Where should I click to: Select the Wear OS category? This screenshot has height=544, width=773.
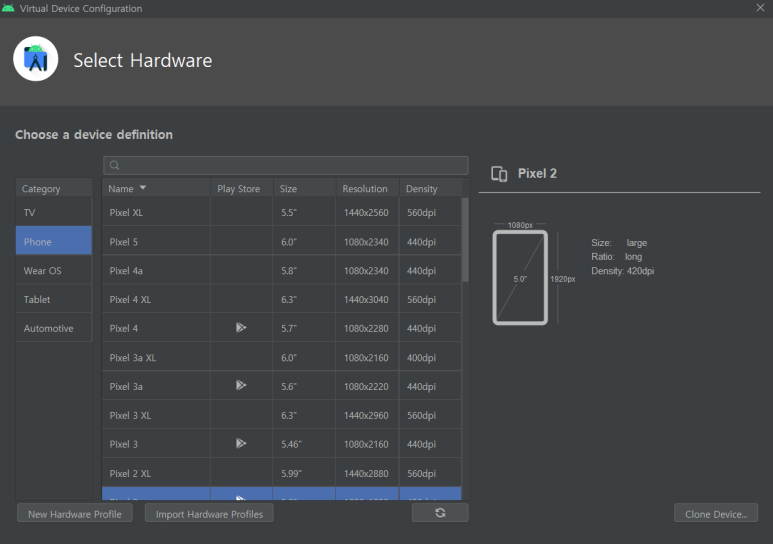pyautogui.click(x=54, y=270)
